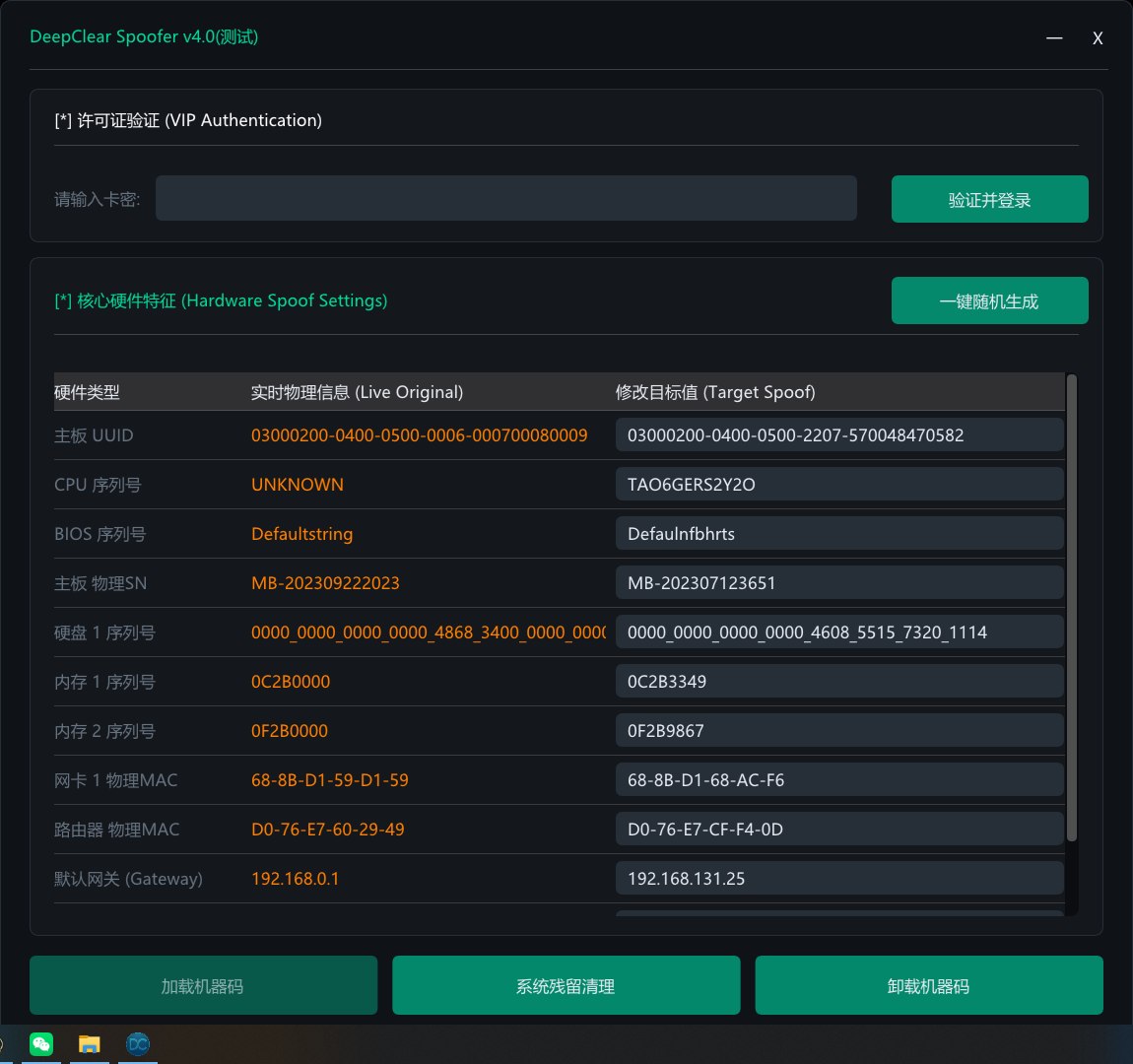
Task: Click the 硬盘 1 序列号 row label
Action: point(104,632)
